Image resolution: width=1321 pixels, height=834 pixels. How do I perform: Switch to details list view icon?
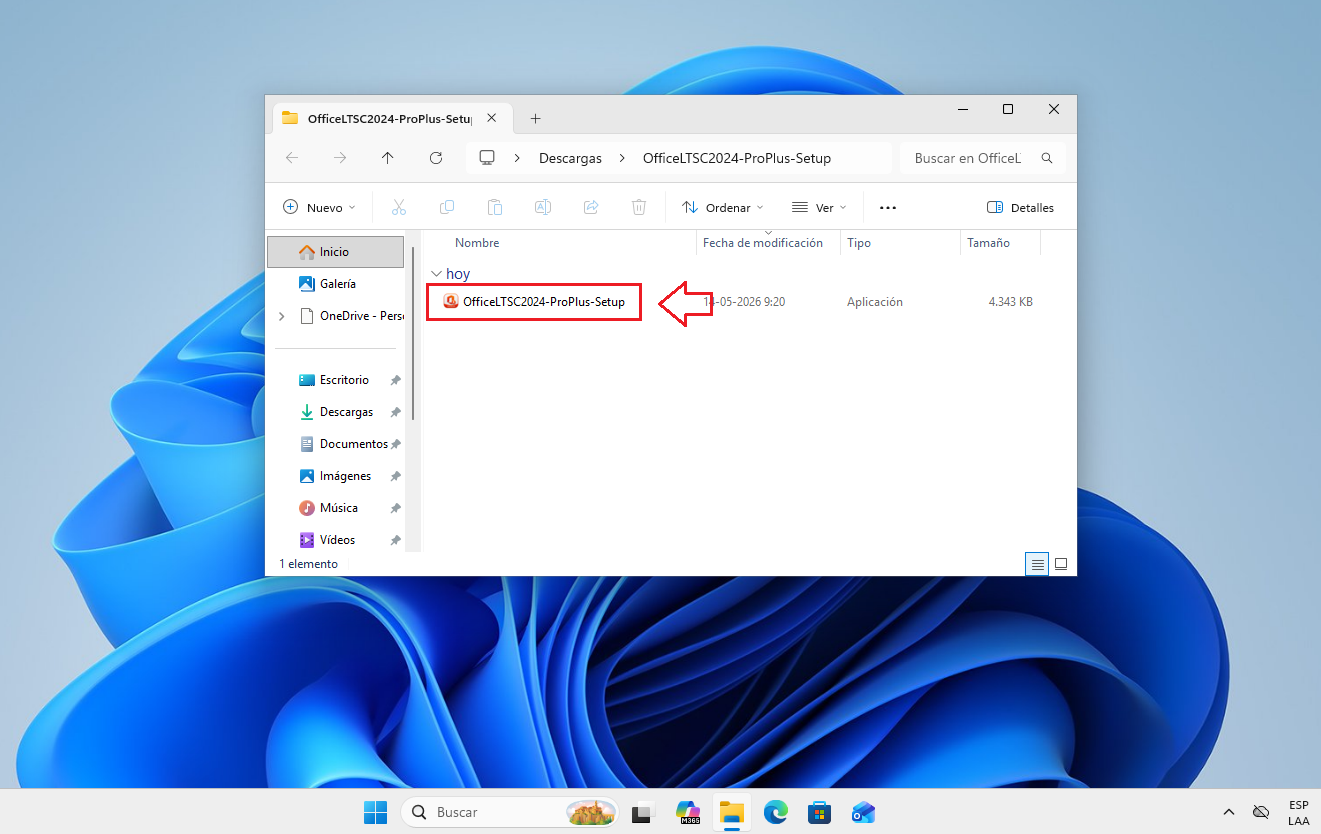(1038, 564)
